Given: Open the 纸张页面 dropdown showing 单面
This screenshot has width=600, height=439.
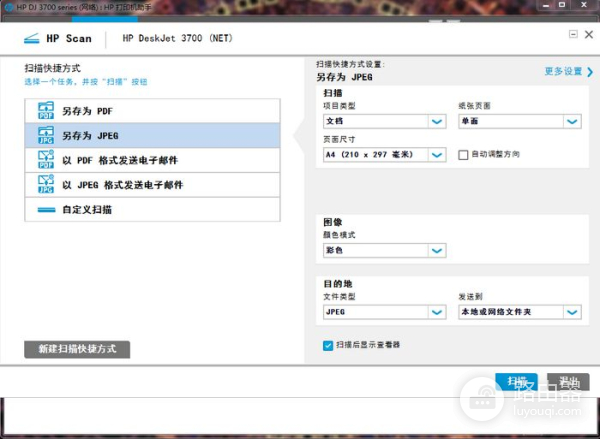Looking at the screenshot, I should pyautogui.click(x=520, y=121).
